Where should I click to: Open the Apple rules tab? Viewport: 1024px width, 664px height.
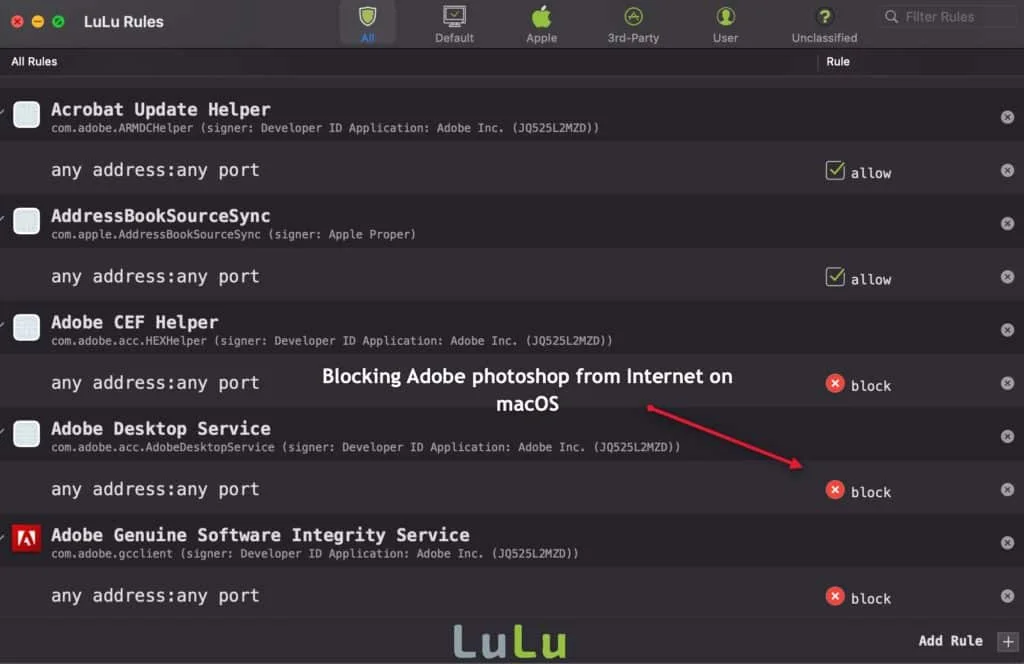[541, 24]
